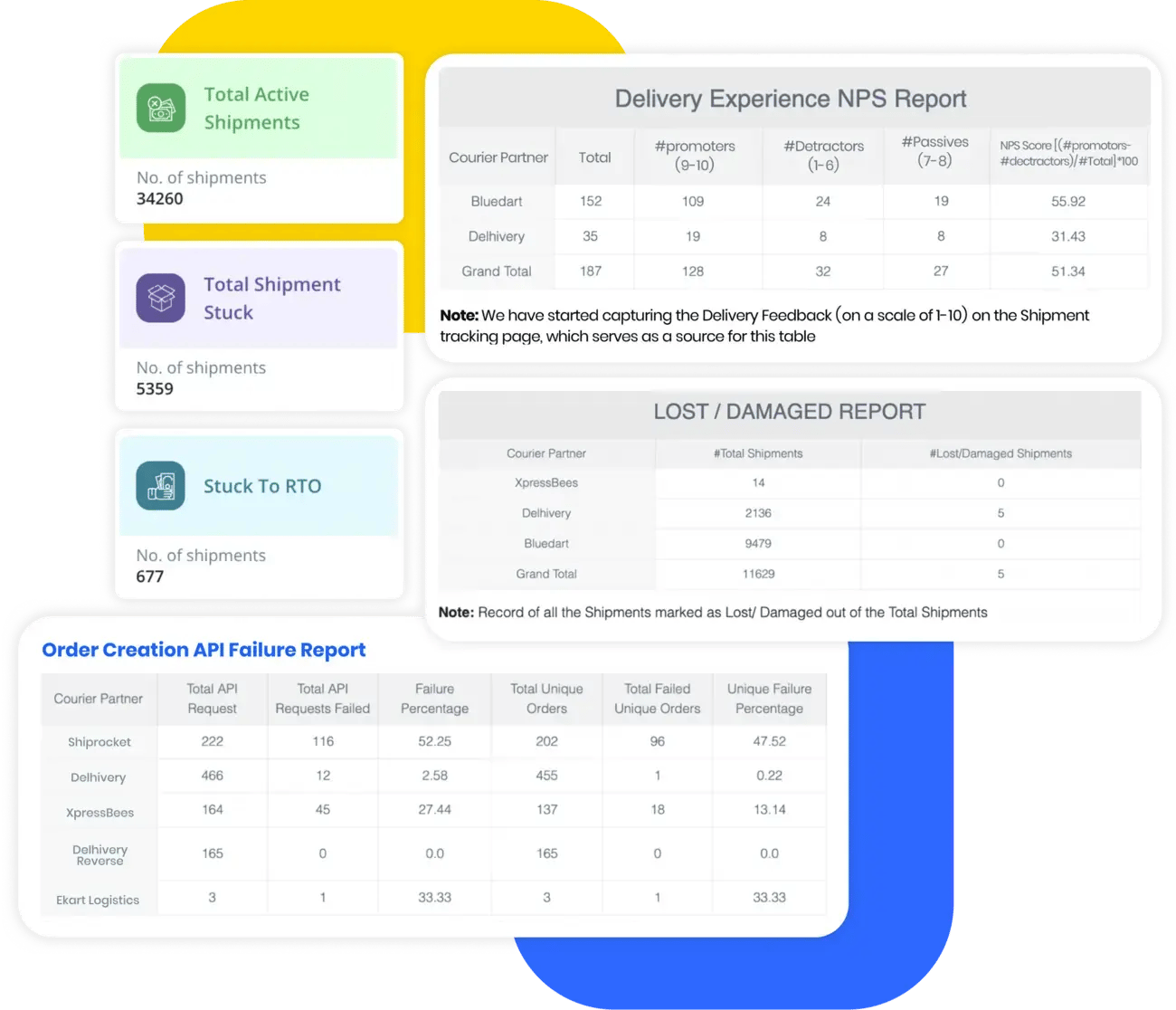Viewport: 1176px width, 1010px height.
Task: Click total shipments value 2136
Action: [758, 513]
